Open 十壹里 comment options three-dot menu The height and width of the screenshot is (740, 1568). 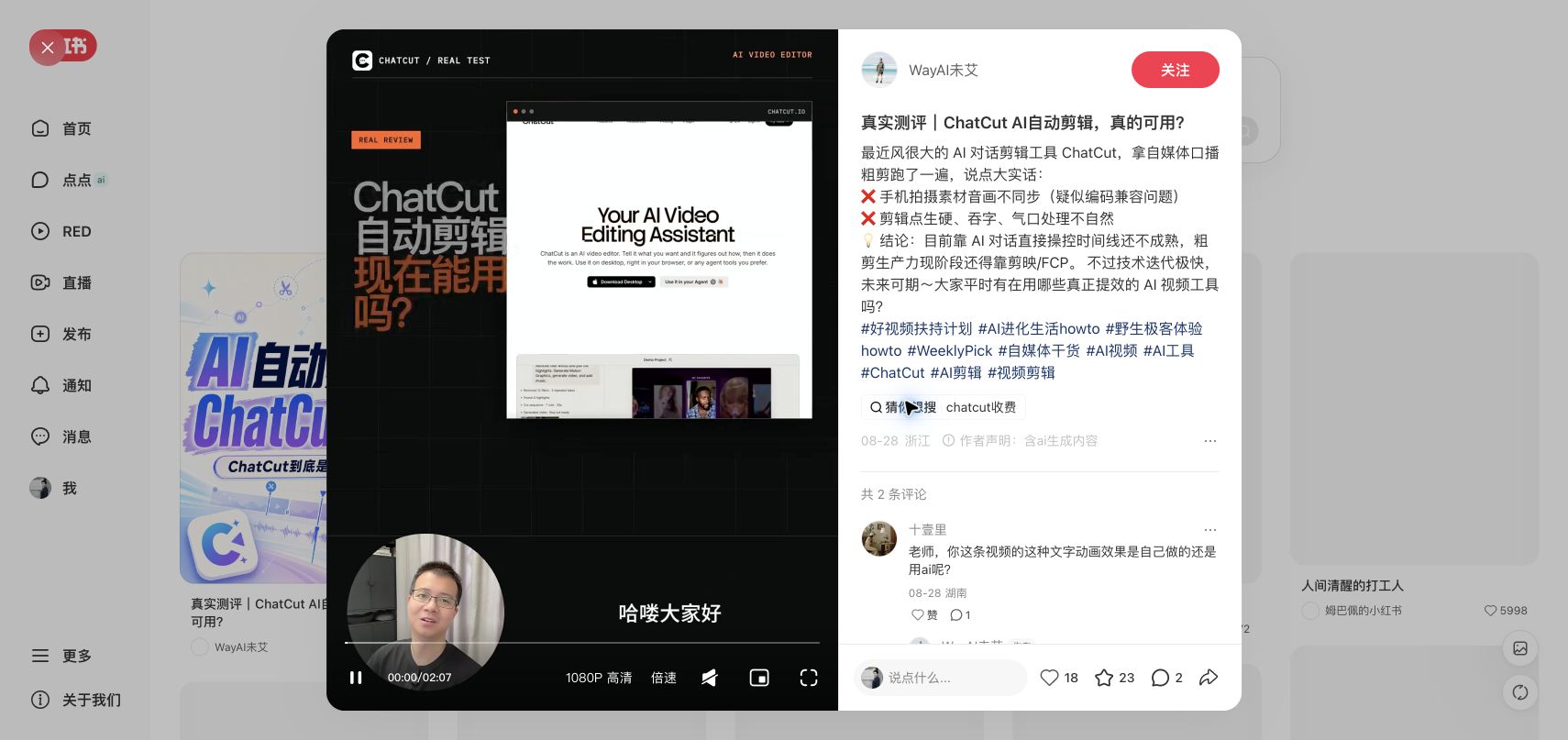pyautogui.click(x=1210, y=530)
